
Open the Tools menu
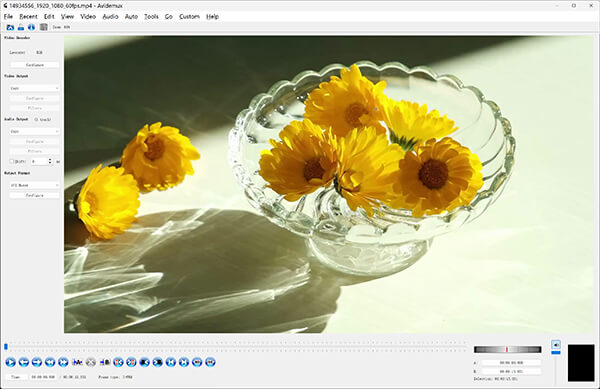[151, 16]
